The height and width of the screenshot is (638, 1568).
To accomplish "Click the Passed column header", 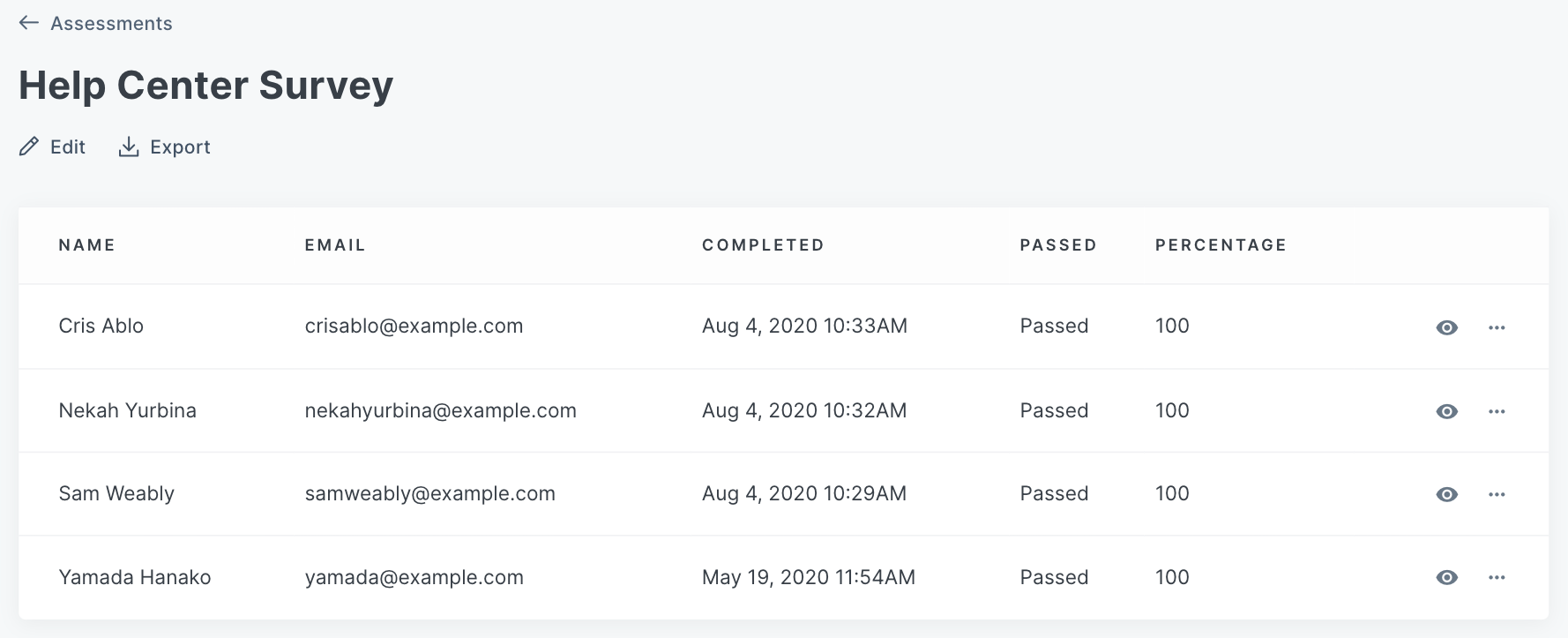I will tap(1058, 245).
